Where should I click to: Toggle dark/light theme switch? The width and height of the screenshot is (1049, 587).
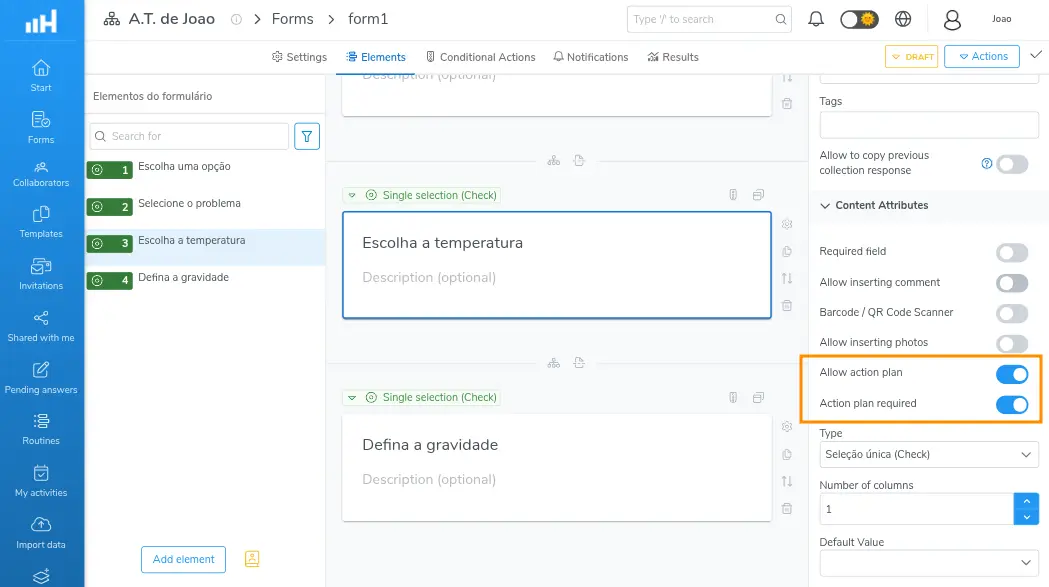pyautogui.click(x=859, y=19)
